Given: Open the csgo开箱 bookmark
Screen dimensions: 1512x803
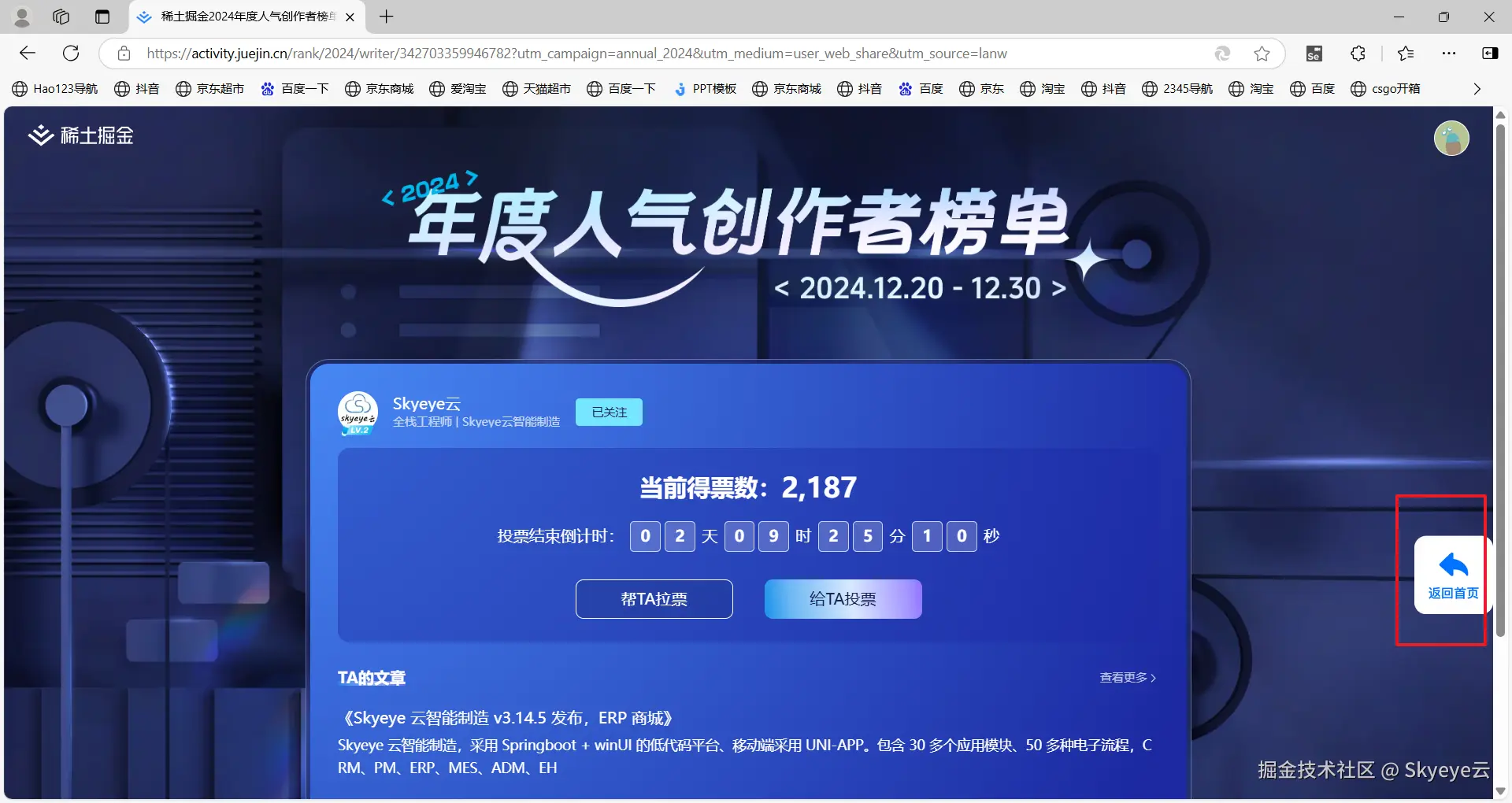Looking at the screenshot, I should [1387, 88].
